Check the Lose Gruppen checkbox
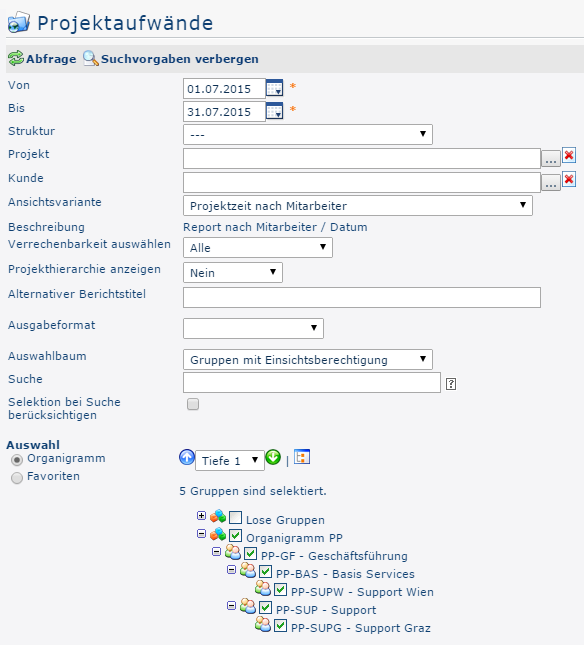584x645 pixels. (236, 517)
